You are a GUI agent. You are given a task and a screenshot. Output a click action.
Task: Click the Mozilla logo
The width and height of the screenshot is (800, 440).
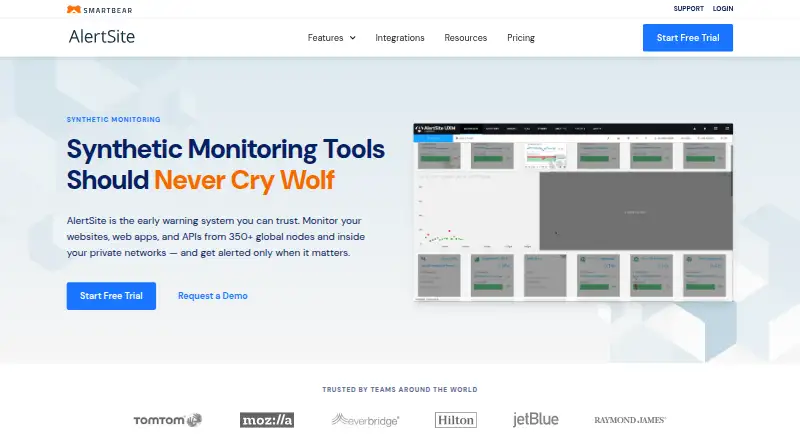[x=267, y=420]
